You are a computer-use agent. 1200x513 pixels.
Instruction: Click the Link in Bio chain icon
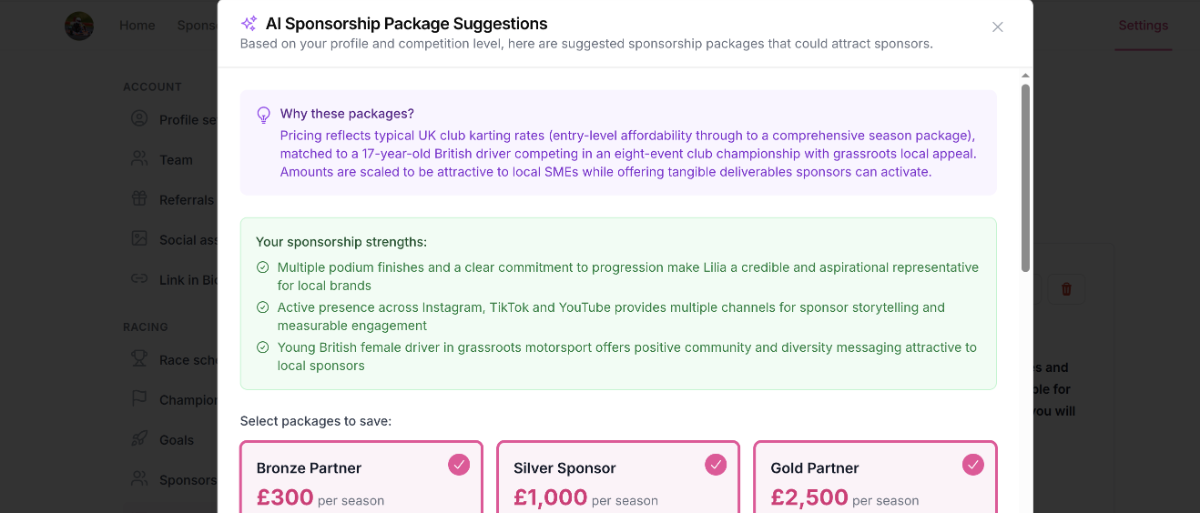coord(140,279)
